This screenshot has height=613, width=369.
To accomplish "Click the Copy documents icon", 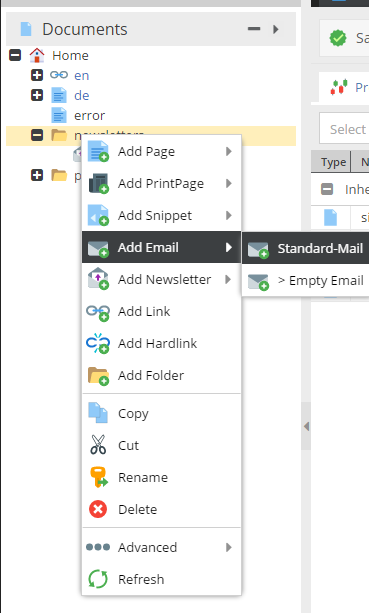I will point(98,413).
